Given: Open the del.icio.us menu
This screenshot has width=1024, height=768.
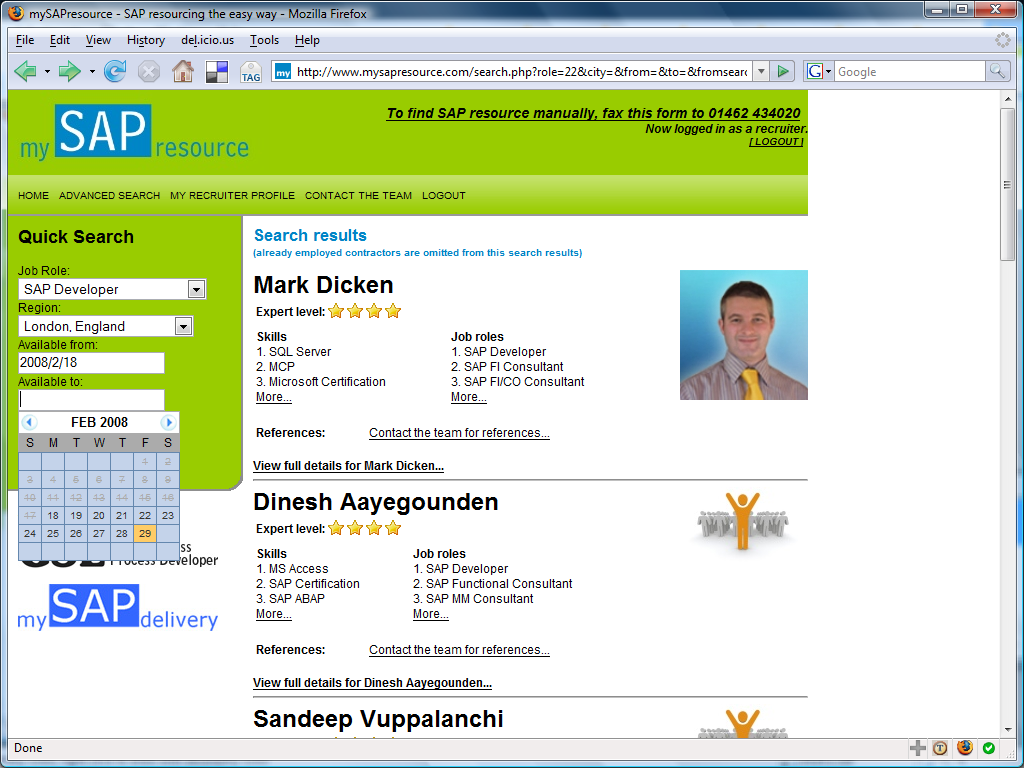Looking at the screenshot, I should click(x=208, y=40).
